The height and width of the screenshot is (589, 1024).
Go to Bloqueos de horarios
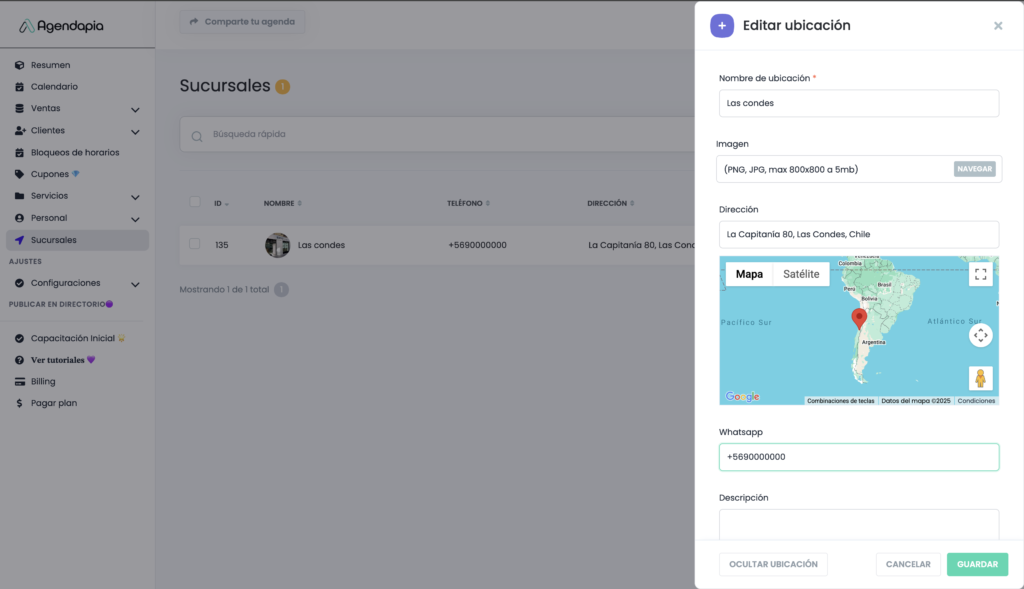tap(74, 152)
